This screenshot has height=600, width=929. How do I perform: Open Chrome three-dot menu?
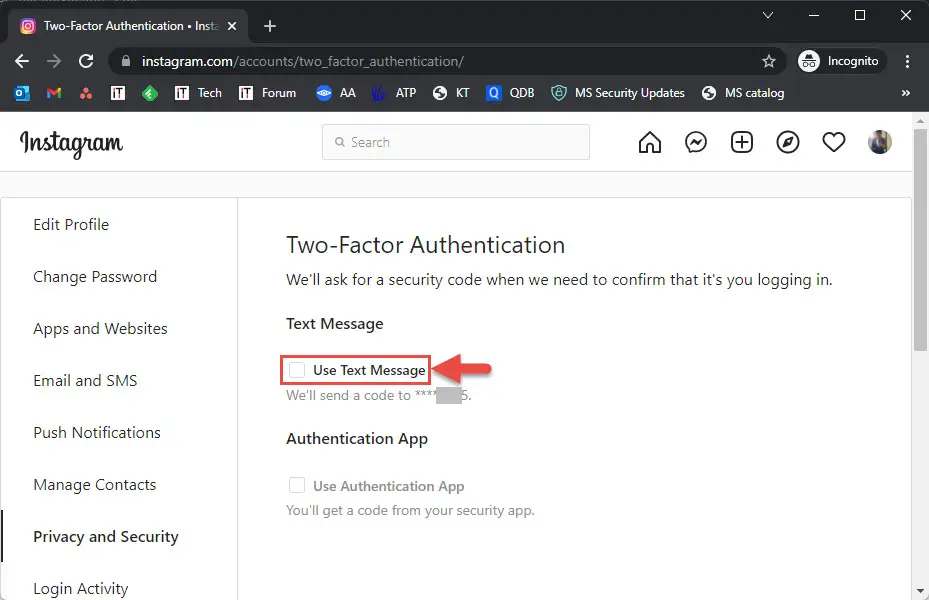point(907,61)
